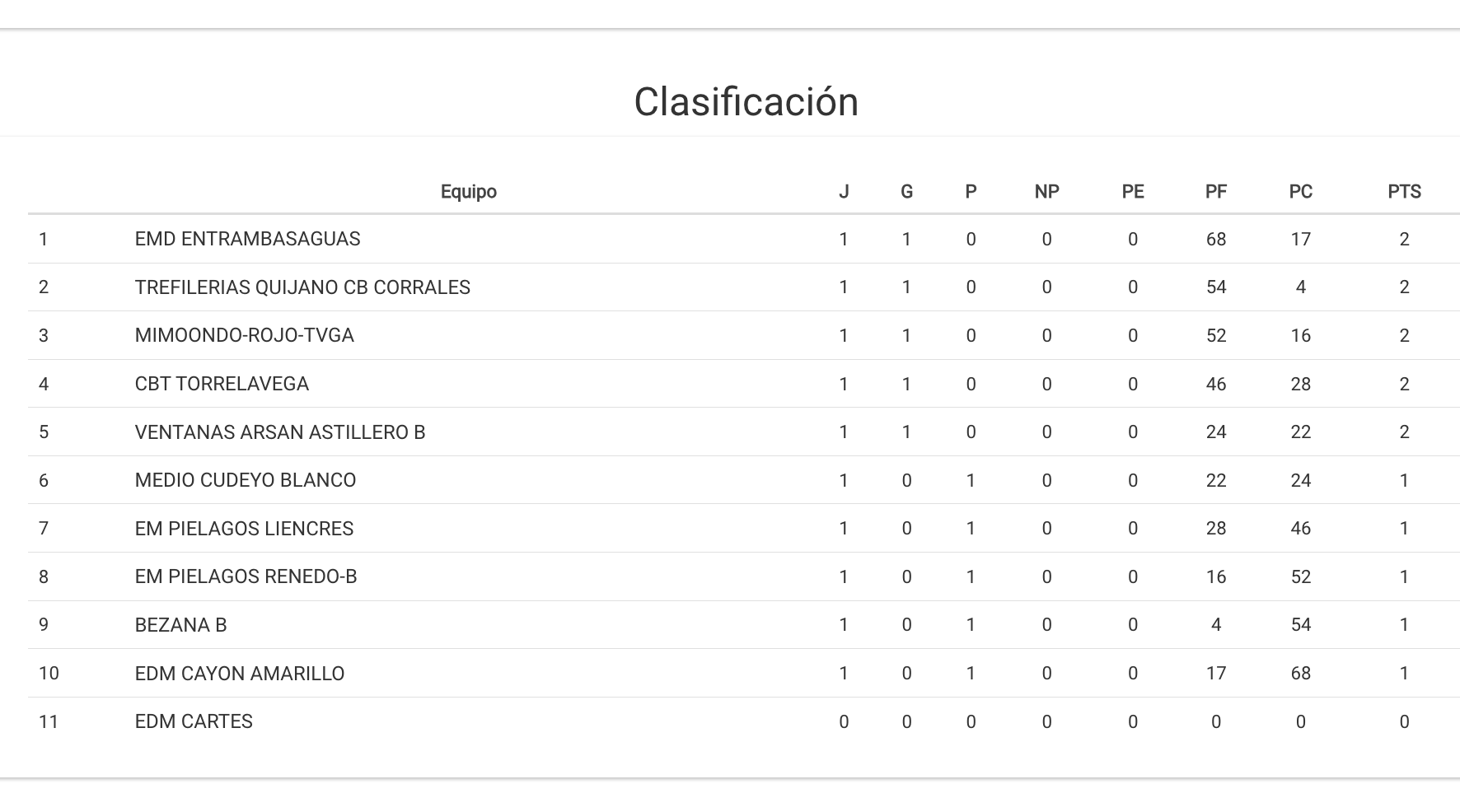1460x812 pixels.
Task: Click VENTANAS ARSAN ASTILLERO B
Action: click(x=279, y=432)
